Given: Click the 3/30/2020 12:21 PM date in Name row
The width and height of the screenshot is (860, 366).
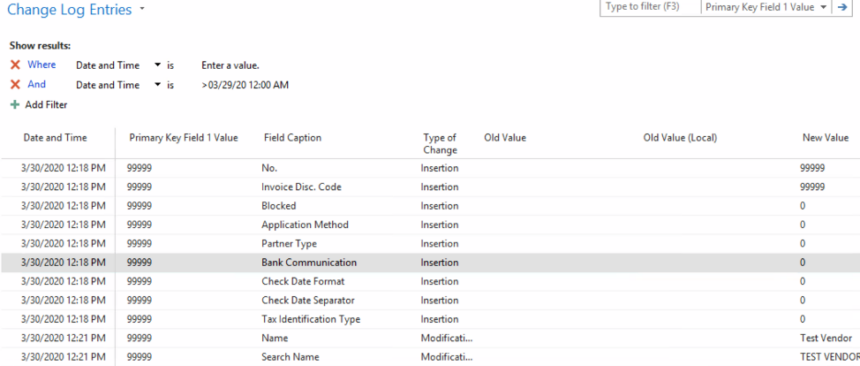Looking at the screenshot, I should point(63,338).
